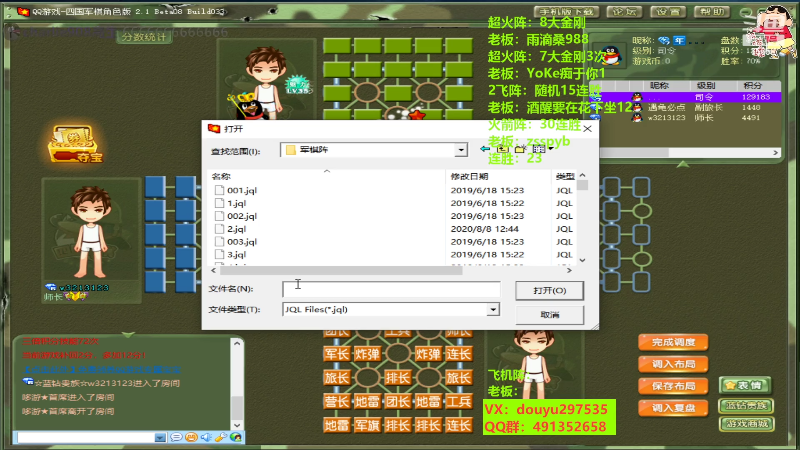Select player row 遇龟必点 in player list
Viewport: 800px width, 450px height.
[685, 107]
